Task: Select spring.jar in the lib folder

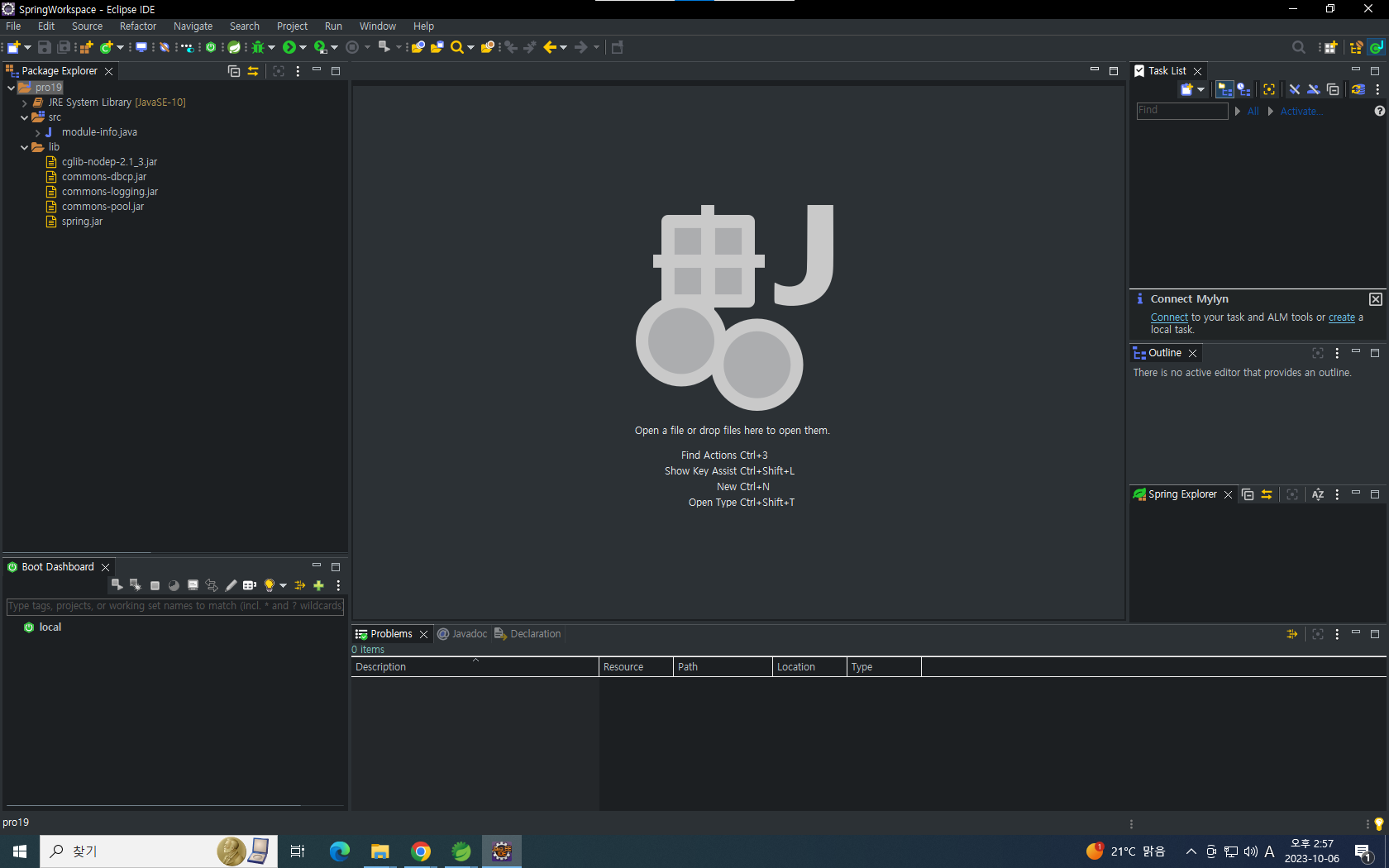Action: [x=82, y=222]
